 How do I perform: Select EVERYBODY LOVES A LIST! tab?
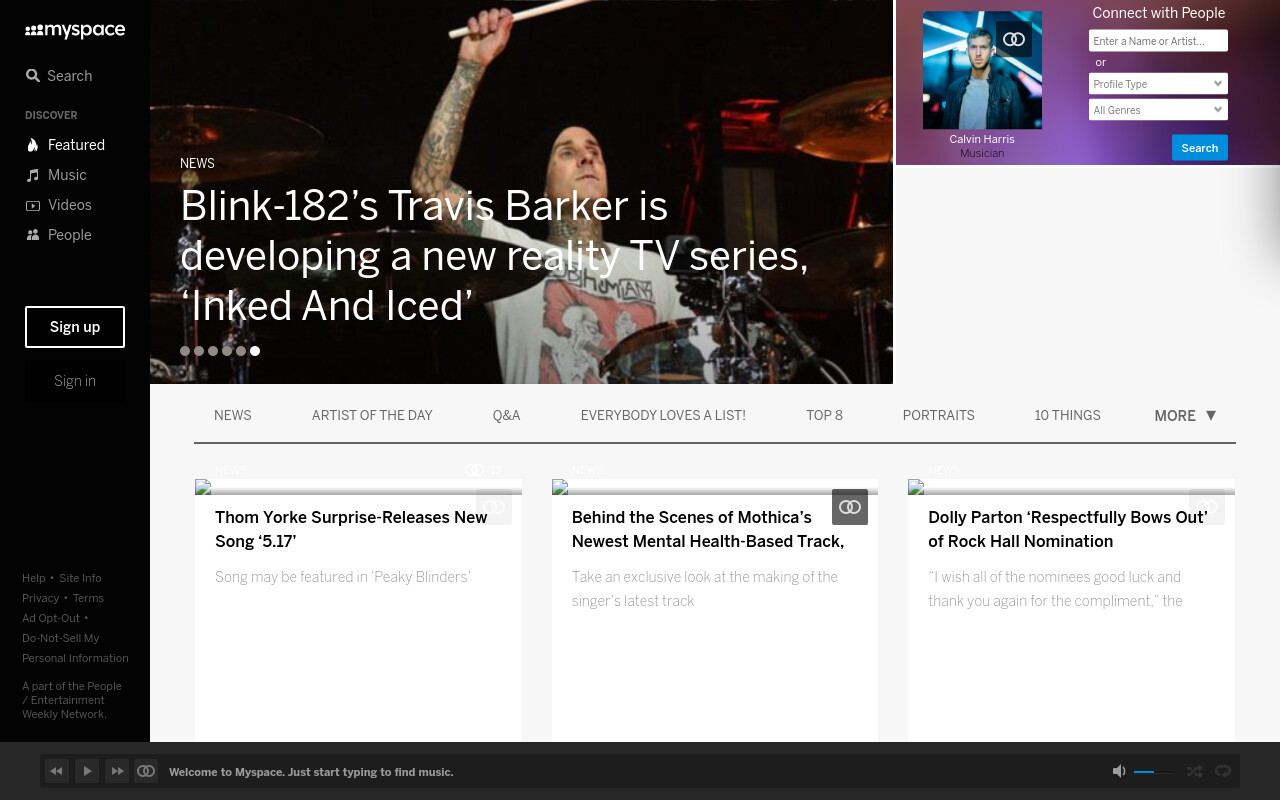tap(663, 415)
